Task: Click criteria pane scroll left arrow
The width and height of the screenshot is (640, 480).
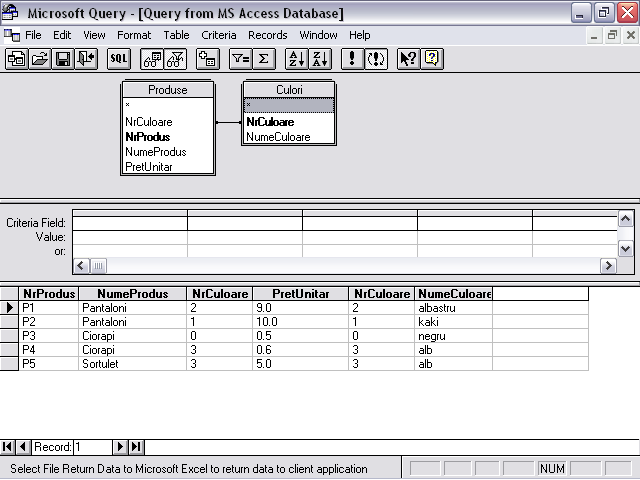Action: click(81, 266)
